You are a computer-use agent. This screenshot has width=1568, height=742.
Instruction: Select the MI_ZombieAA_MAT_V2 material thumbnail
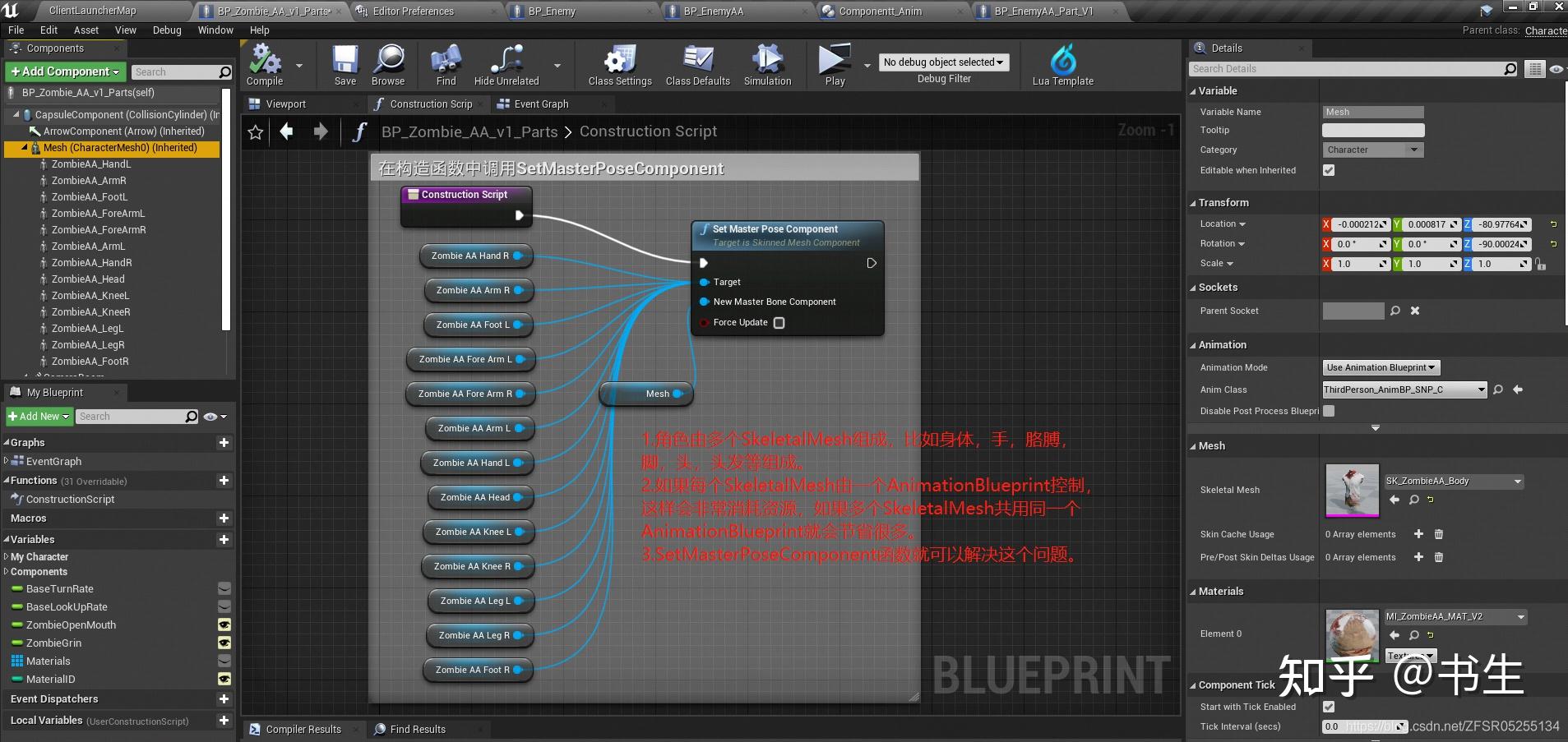coord(1350,634)
